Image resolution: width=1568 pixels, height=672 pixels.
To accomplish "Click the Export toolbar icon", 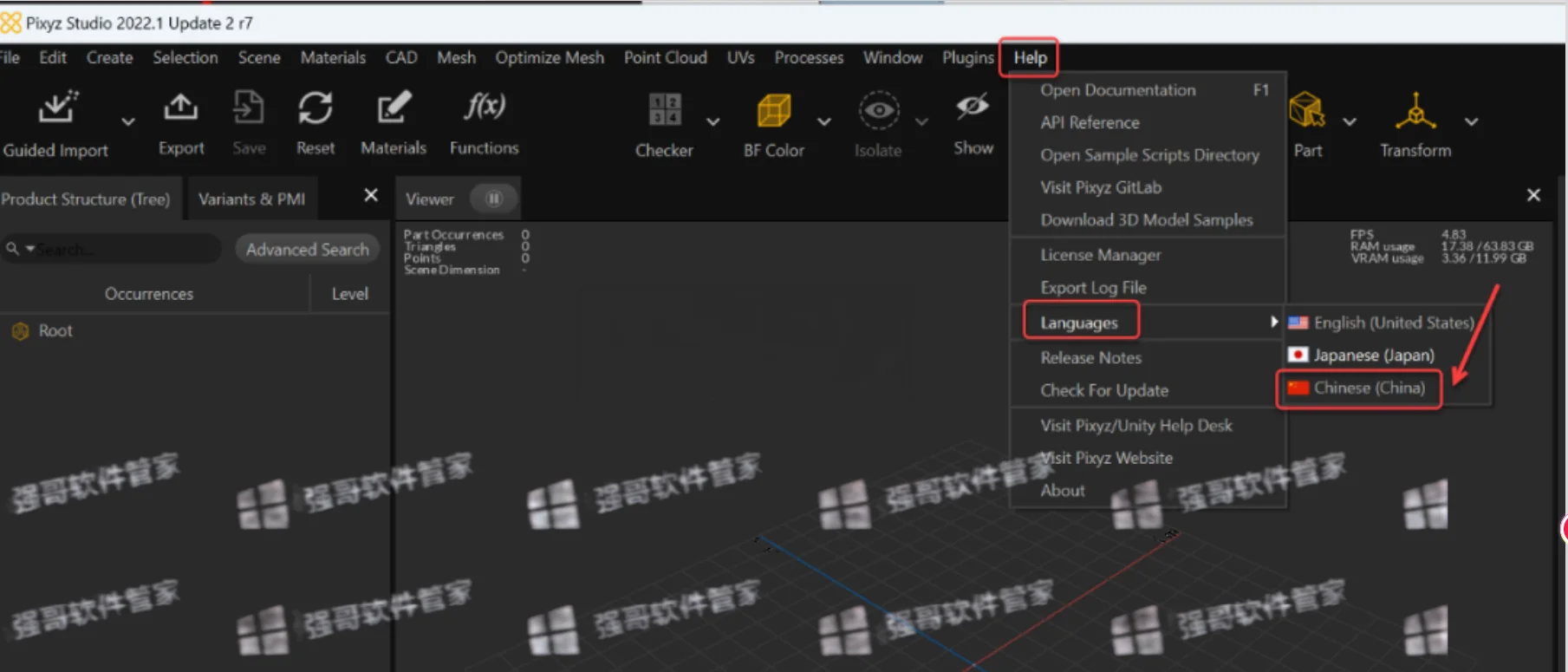I will pyautogui.click(x=180, y=108).
